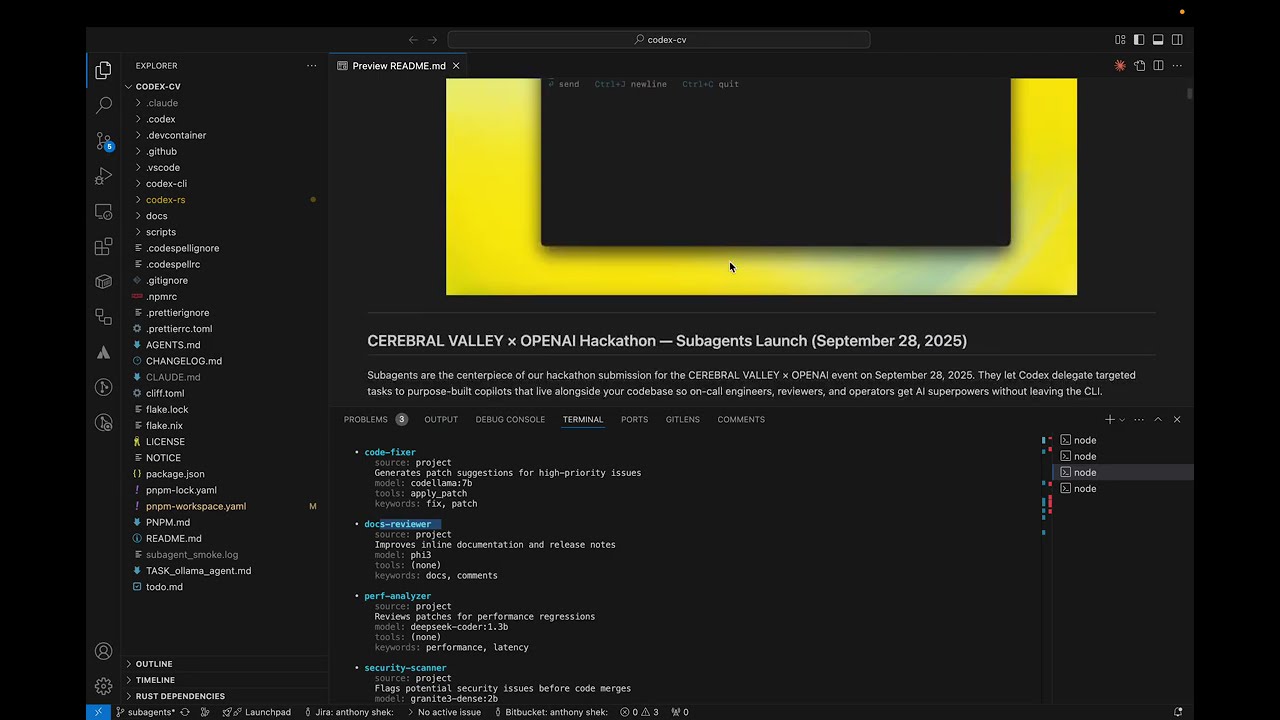The width and height of the screenshot is (1280, 720).
Task: Switch to the PROBLEMS tab
Action: point(375,420)
